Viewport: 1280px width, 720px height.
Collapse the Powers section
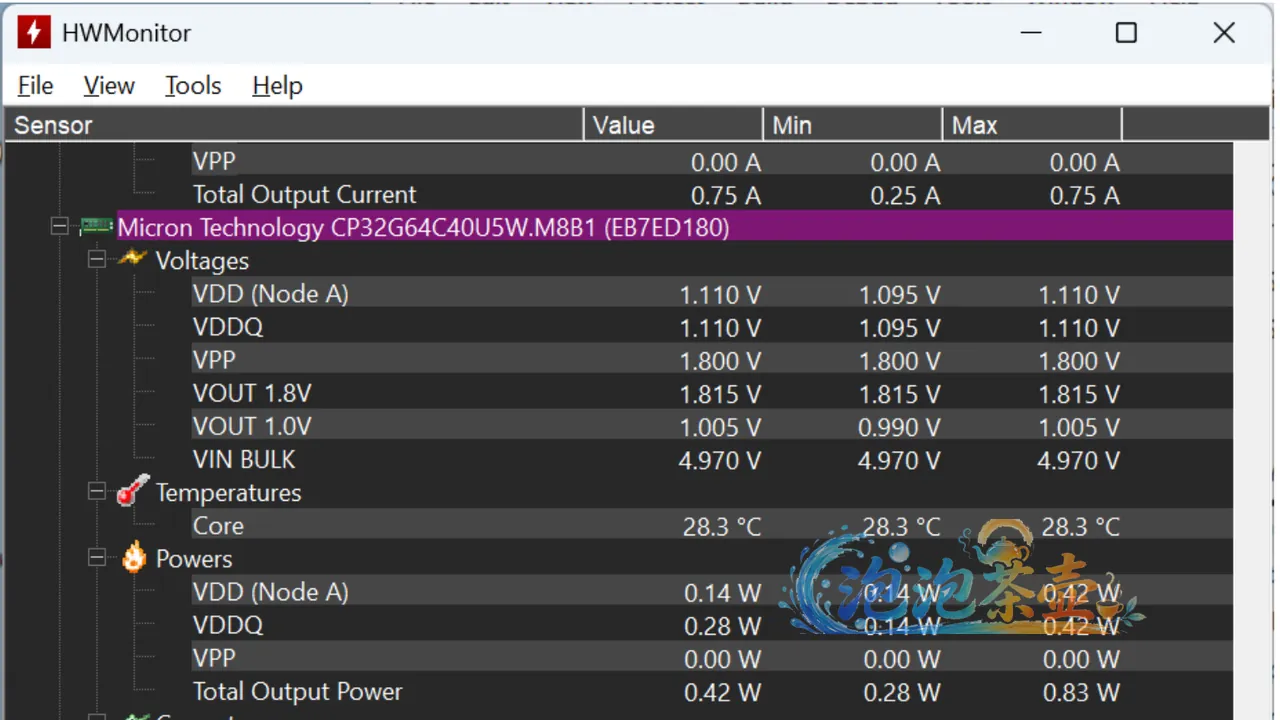[96, 558]
